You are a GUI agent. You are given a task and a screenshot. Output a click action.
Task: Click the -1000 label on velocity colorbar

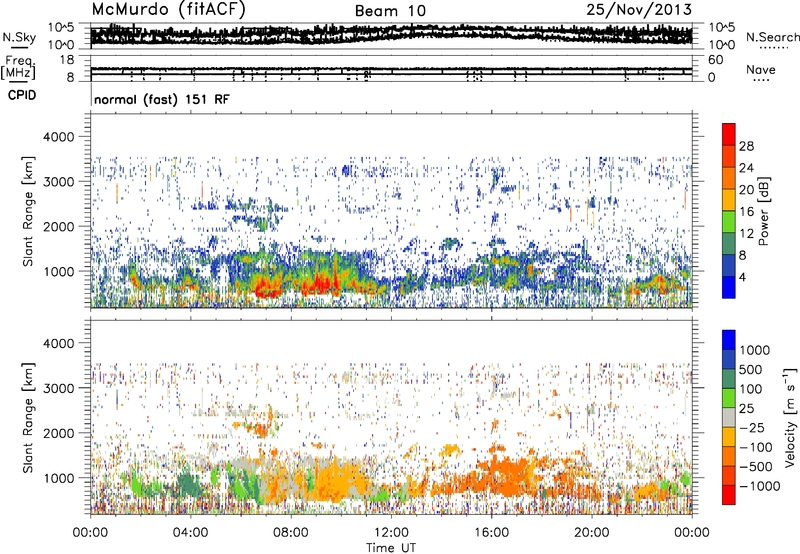click(760, 486)
